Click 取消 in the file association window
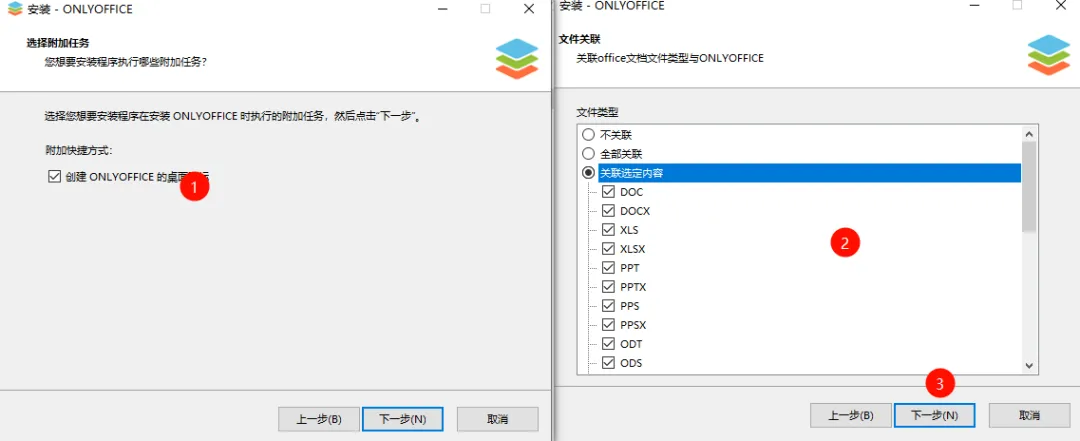 click(x=1030, y=416)
